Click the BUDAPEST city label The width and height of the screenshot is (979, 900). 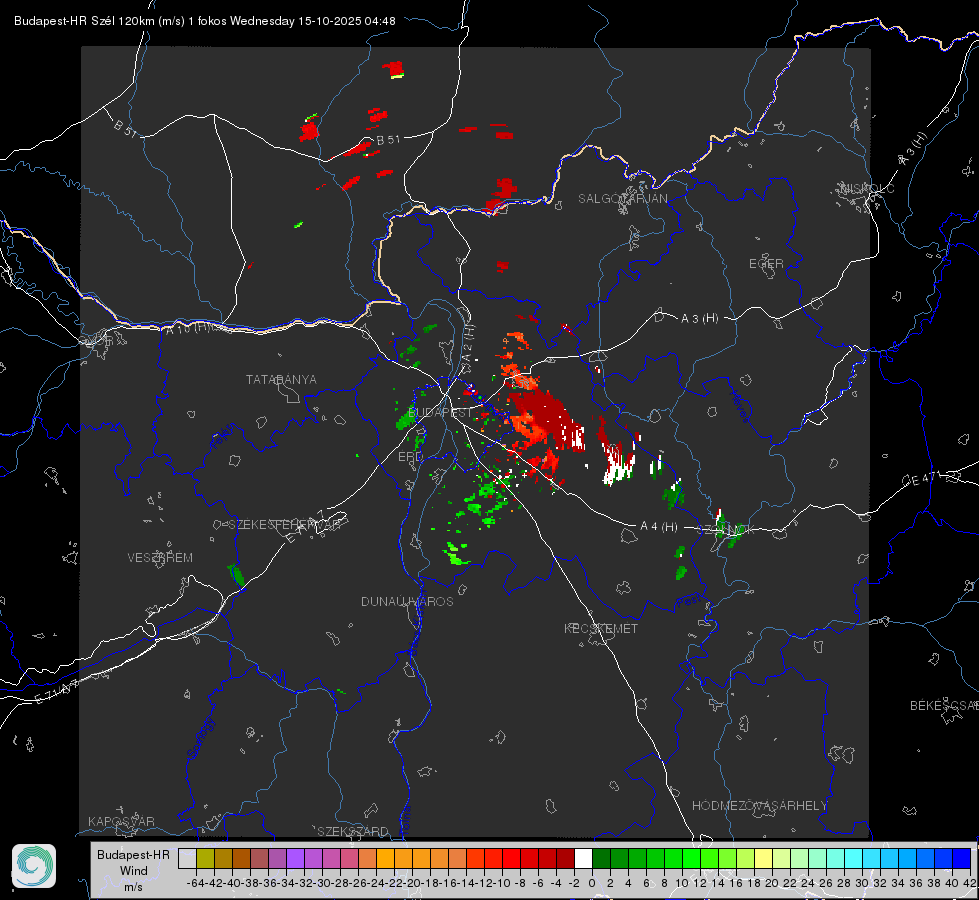pyautogui.click(x=440, y=413)
